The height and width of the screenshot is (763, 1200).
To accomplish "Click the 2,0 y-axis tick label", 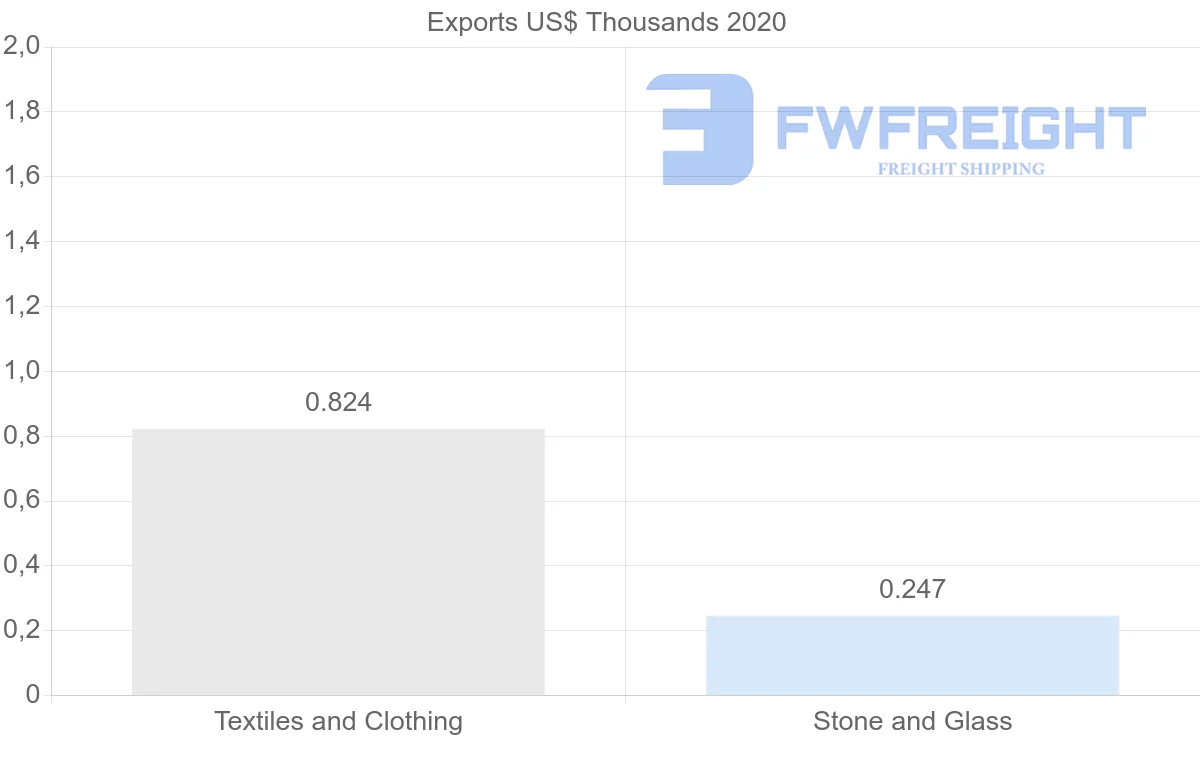I will click(22, 47).
